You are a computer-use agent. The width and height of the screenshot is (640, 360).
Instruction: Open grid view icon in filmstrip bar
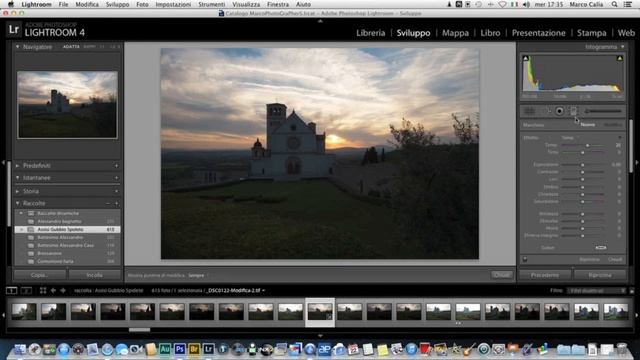(x=43, y=290)
